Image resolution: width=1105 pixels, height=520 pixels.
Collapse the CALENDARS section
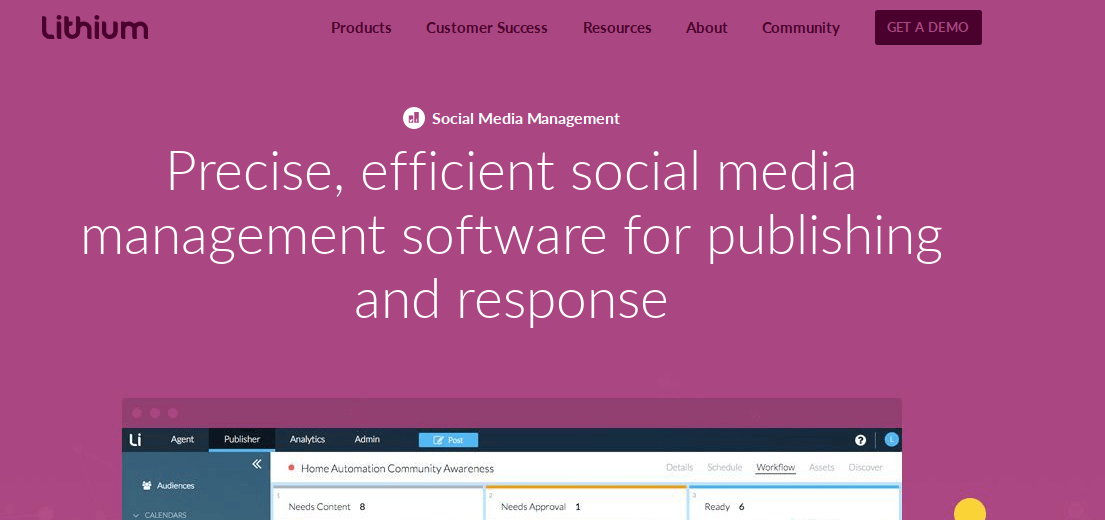159,515
